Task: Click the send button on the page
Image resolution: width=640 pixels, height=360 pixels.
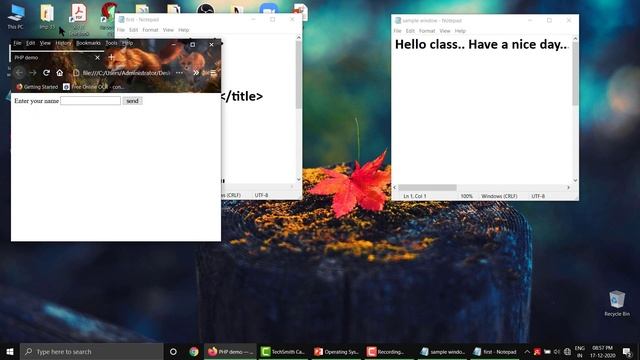Action: pyautogui.click(x=132, y=101)
